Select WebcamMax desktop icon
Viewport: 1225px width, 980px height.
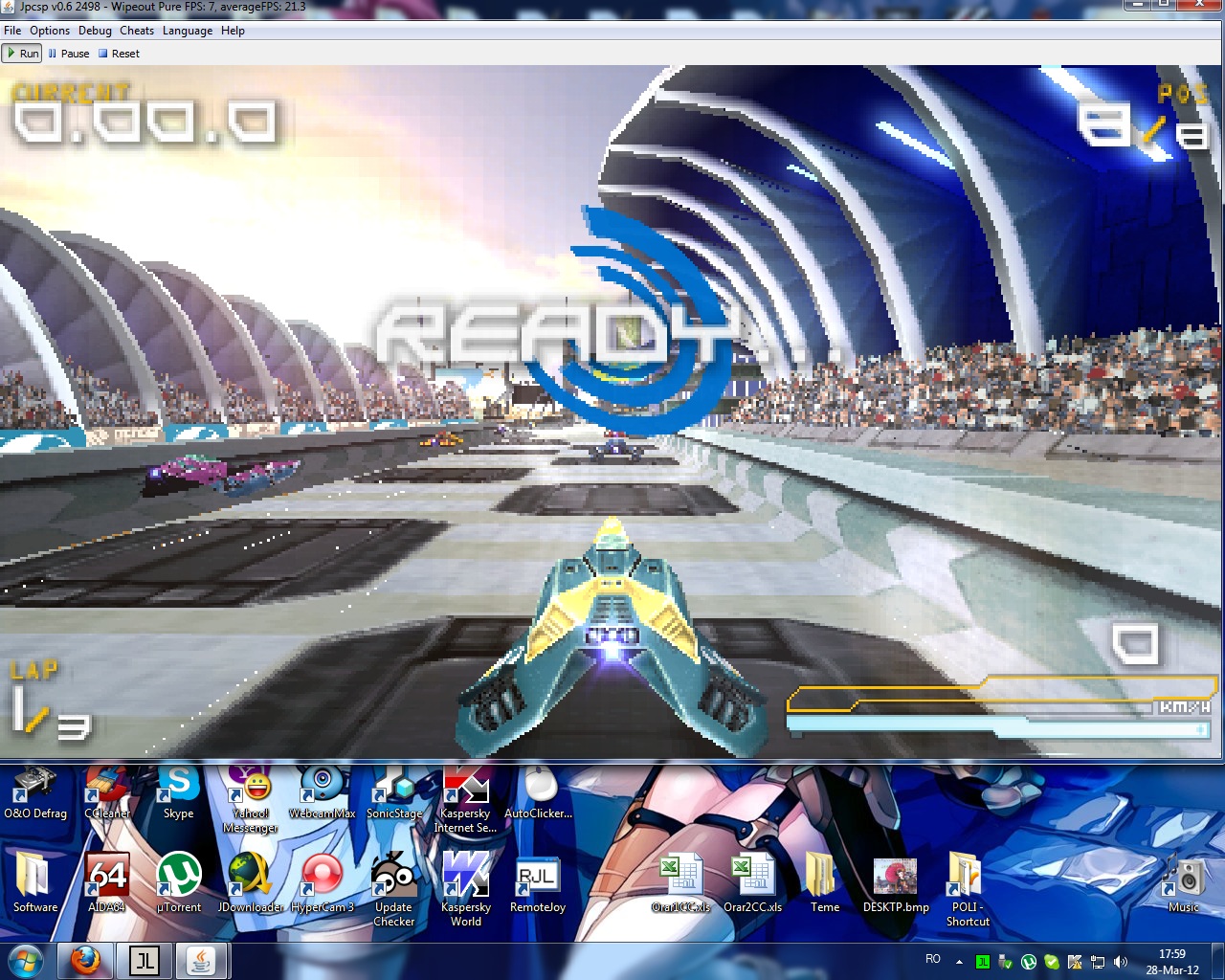[323, 792]
